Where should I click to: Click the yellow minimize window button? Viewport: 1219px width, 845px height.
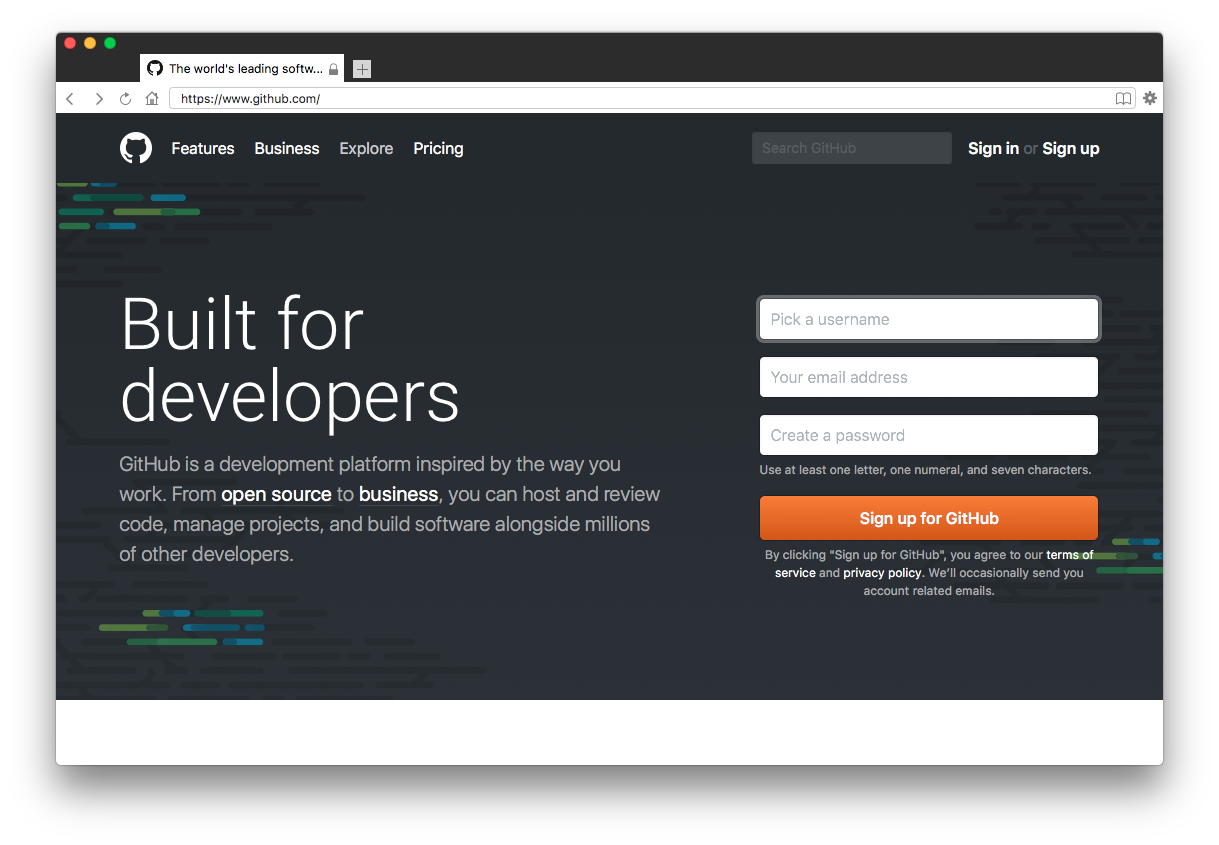[90, 43]
